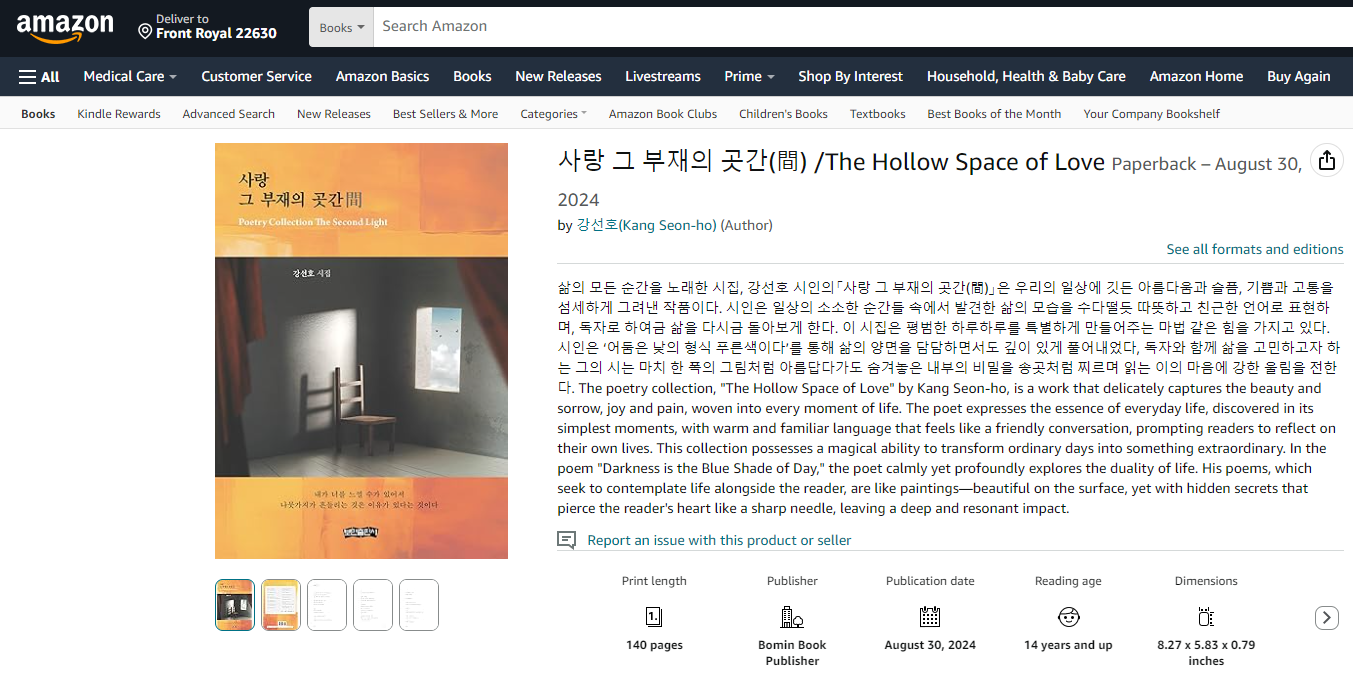1353x679 pixels.
Task: Click the Bomin Book Publisher name
Action: pos(792,653)
